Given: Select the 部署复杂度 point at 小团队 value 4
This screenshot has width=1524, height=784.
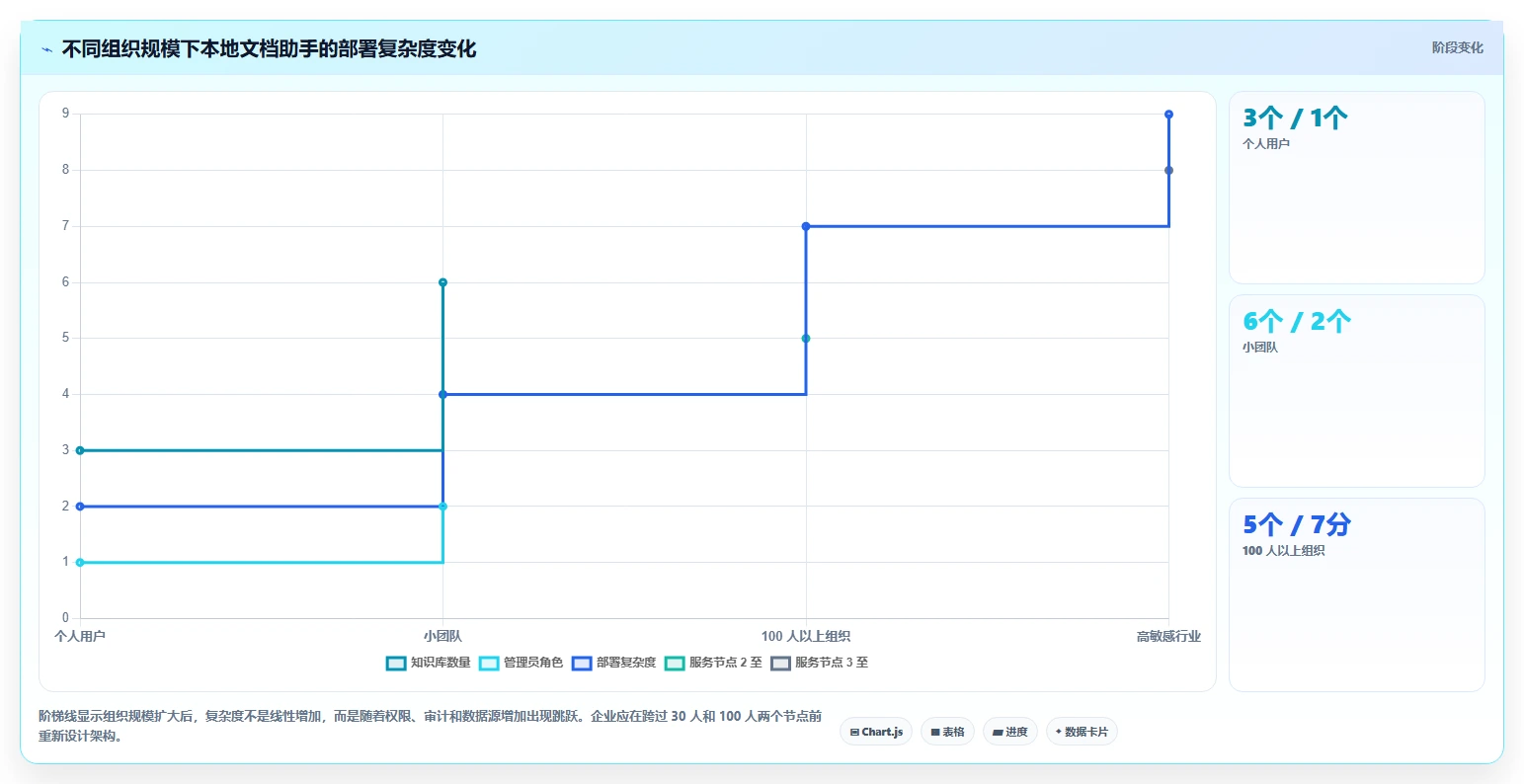Looking at the screenshot, I should 442,394.
